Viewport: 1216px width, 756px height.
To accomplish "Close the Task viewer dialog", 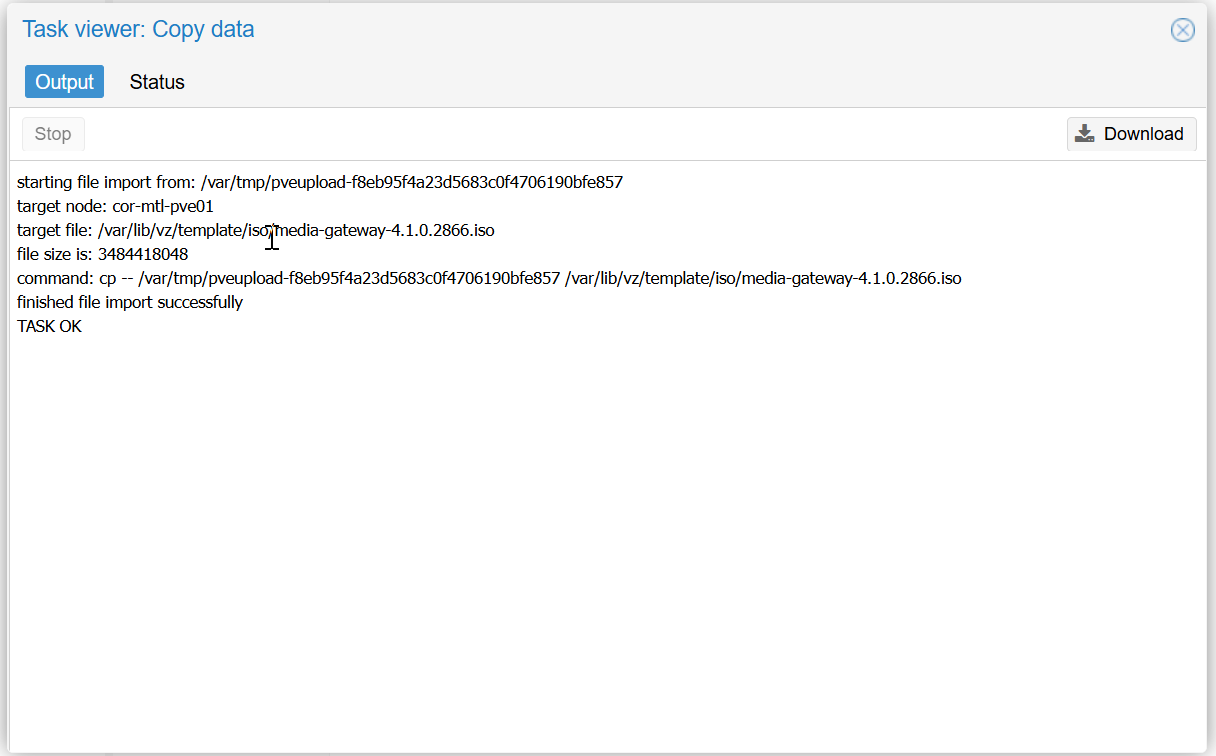I will 1183,30.
